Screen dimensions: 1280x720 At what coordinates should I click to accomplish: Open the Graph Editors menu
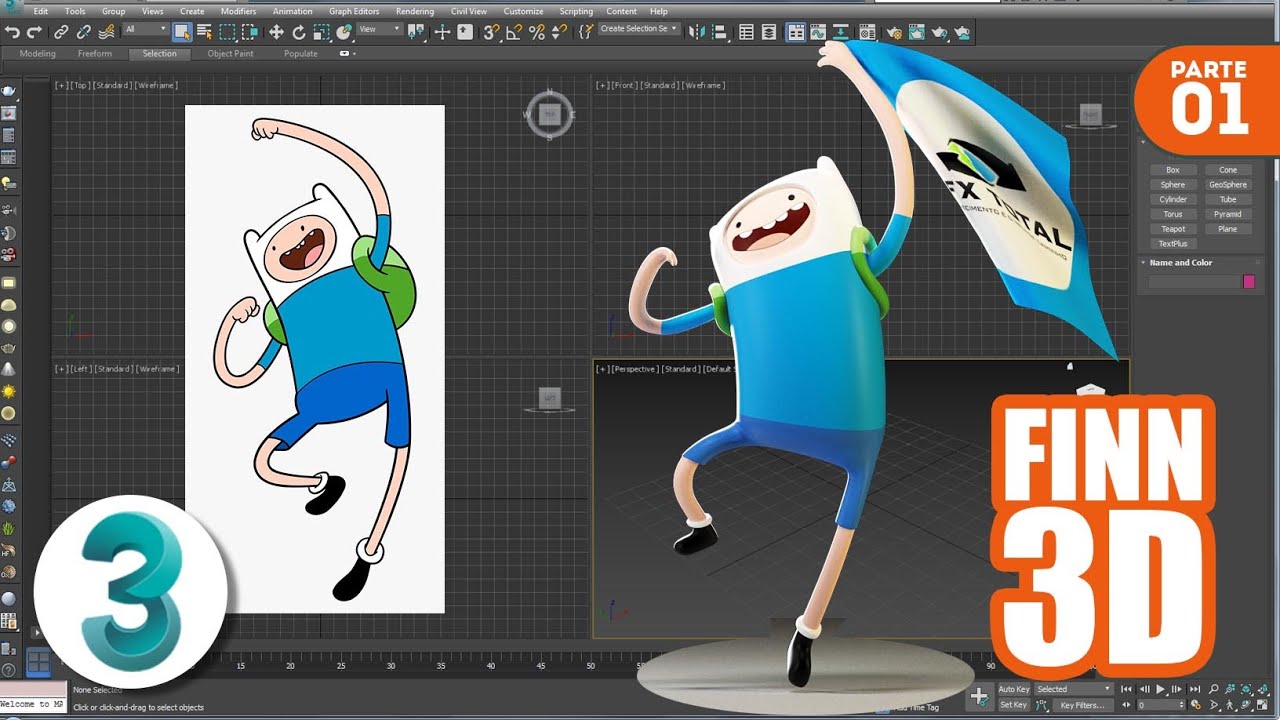click(354, 11)
